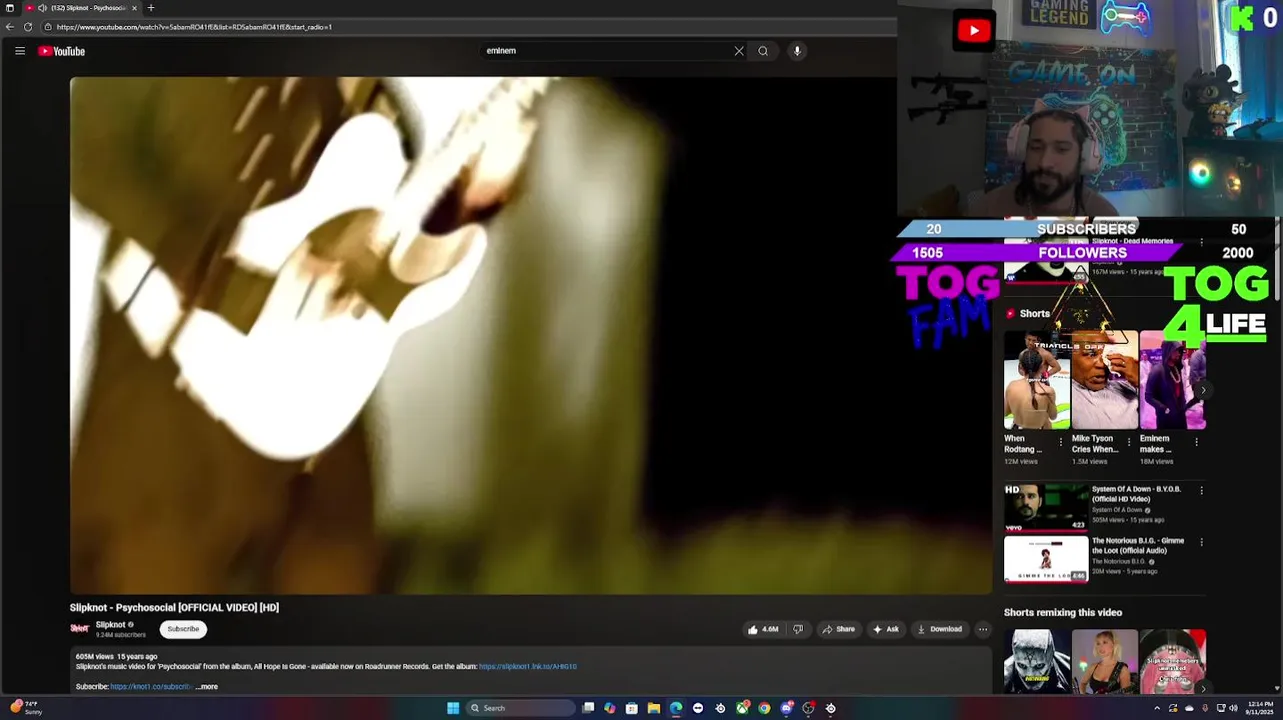Show next Shorts with right chevron
This screenshot has width=1283, height=720.
point(1203,390)
